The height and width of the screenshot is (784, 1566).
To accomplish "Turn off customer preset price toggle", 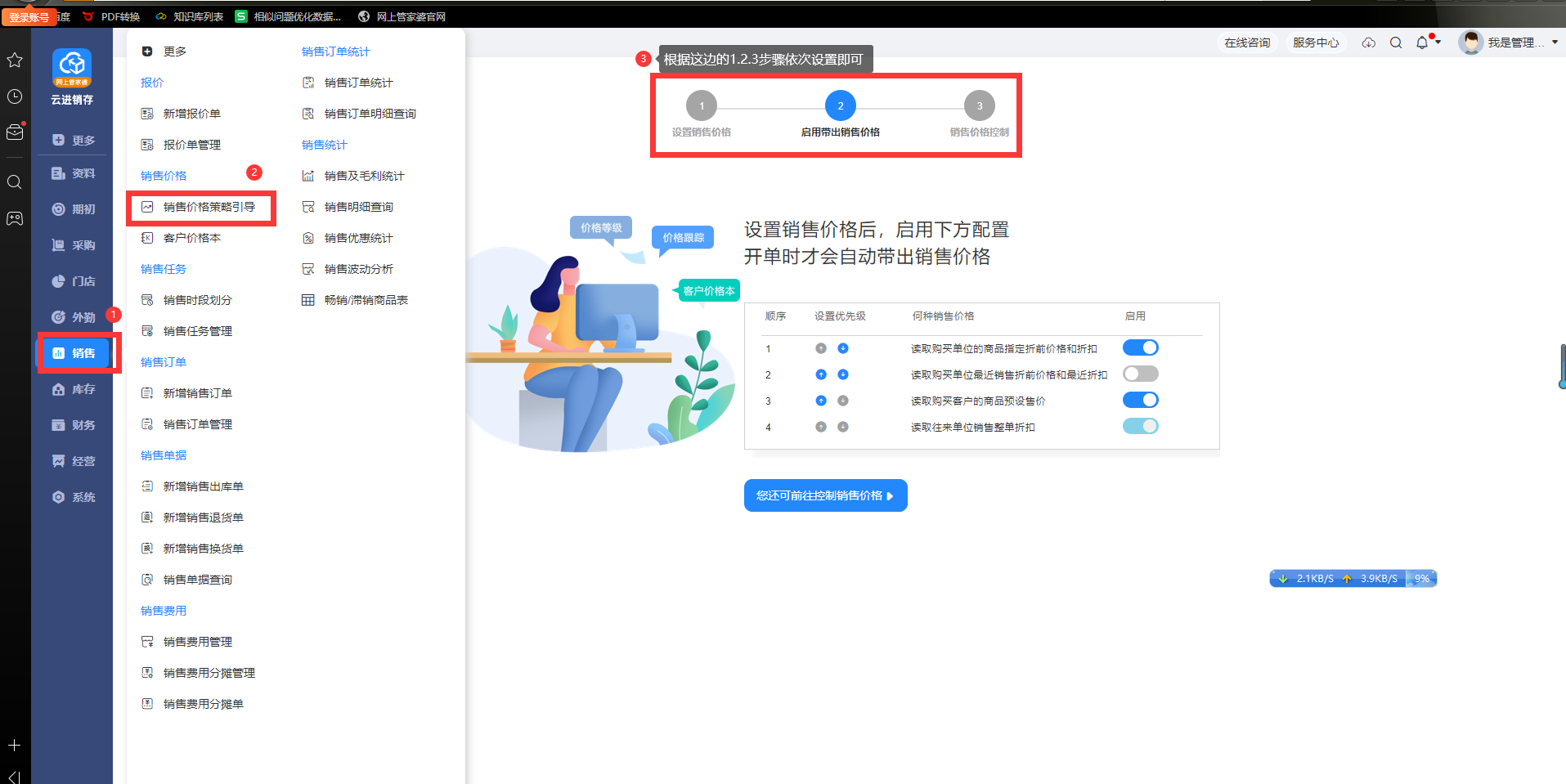I will (1140, 401).
